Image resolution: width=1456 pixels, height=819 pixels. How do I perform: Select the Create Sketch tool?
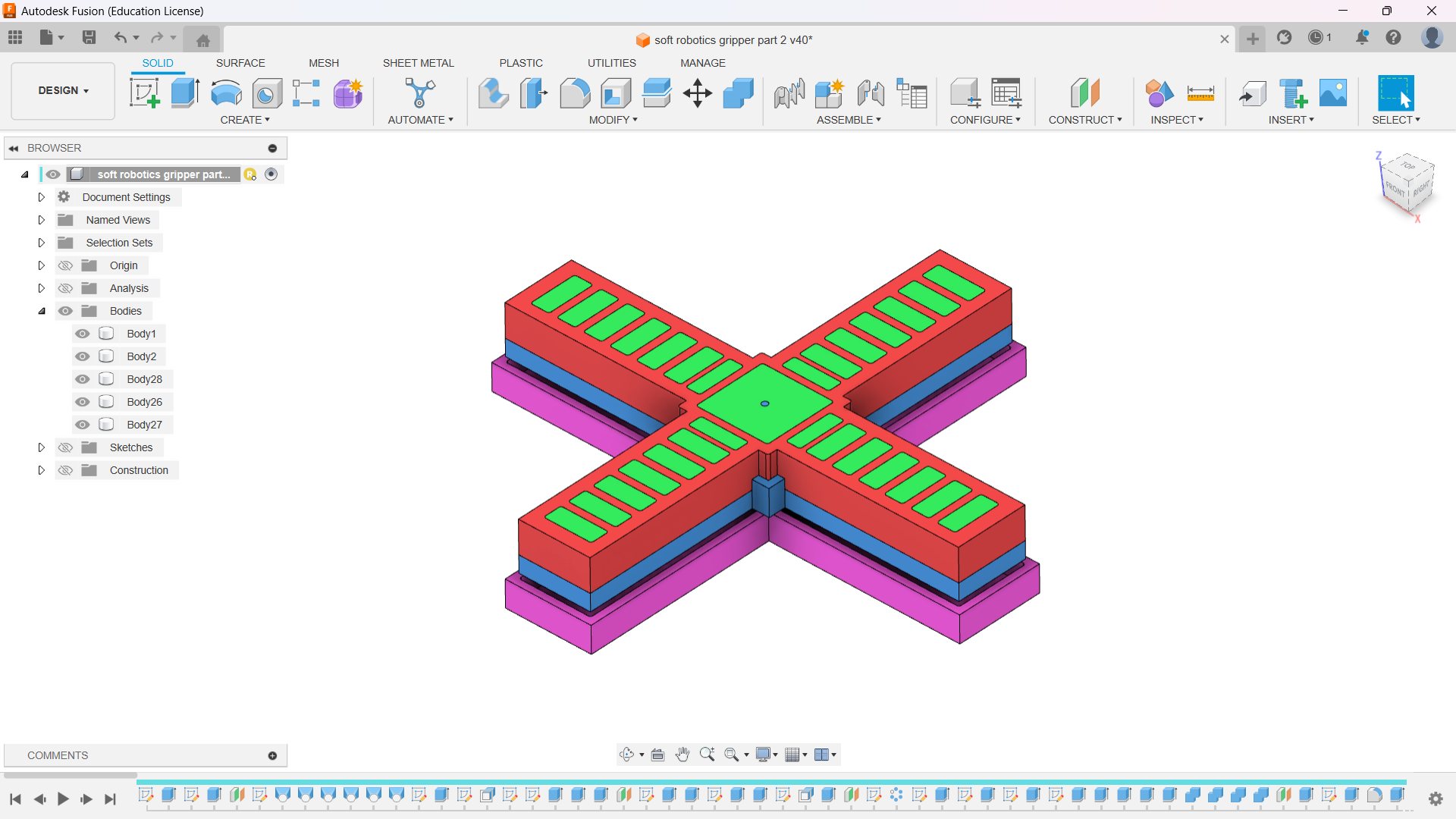144,93
